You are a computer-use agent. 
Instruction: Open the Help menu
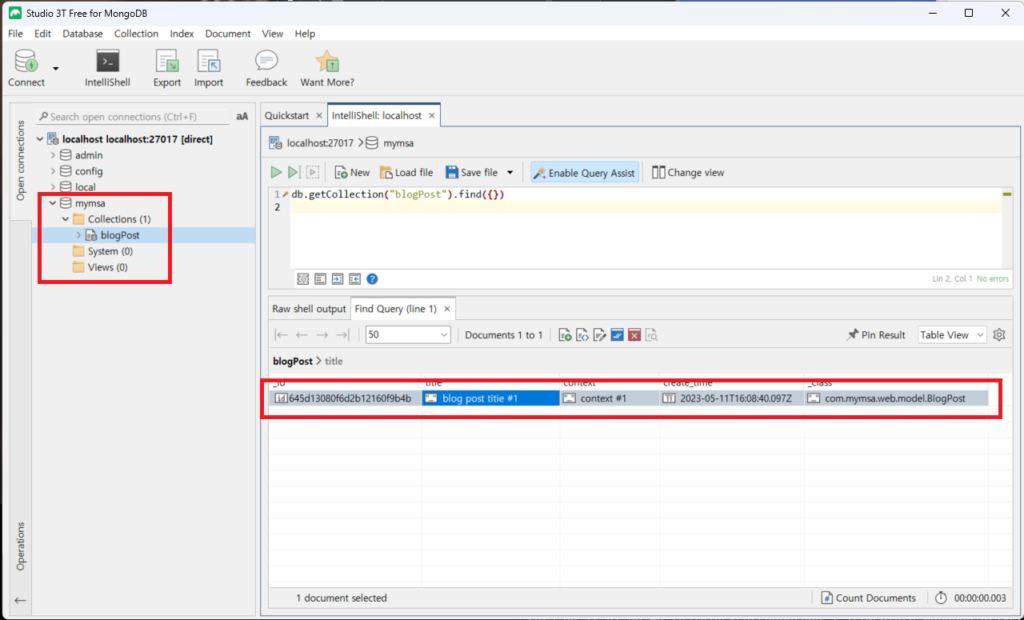point(304,33)
